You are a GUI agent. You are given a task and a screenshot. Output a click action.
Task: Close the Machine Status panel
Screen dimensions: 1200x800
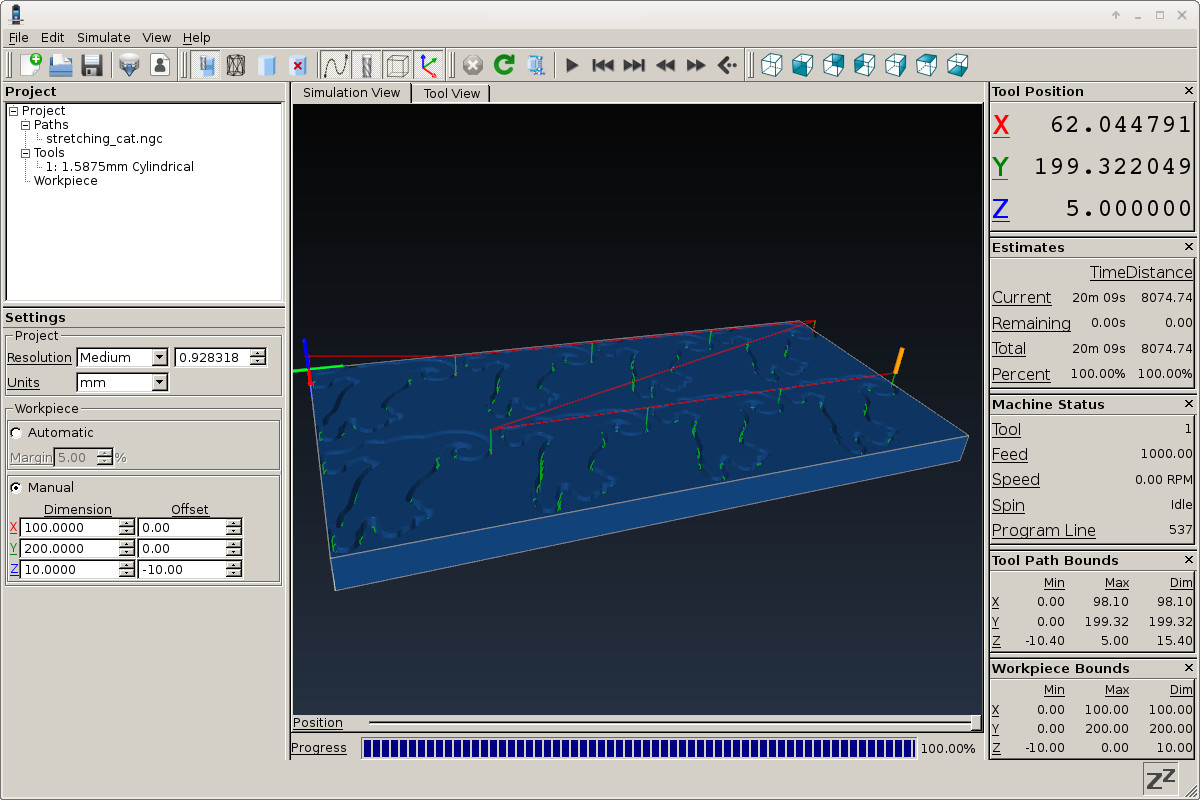tap(1188, 404)
